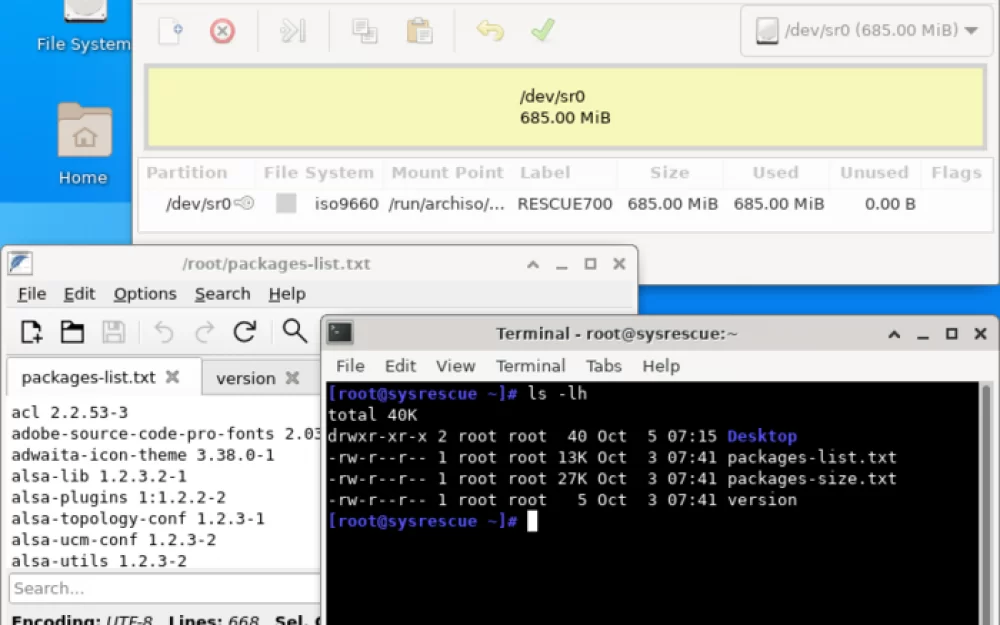Open the Options menu in the editor
Viewport: 1000px width, 625px height.
click(144, 293)
